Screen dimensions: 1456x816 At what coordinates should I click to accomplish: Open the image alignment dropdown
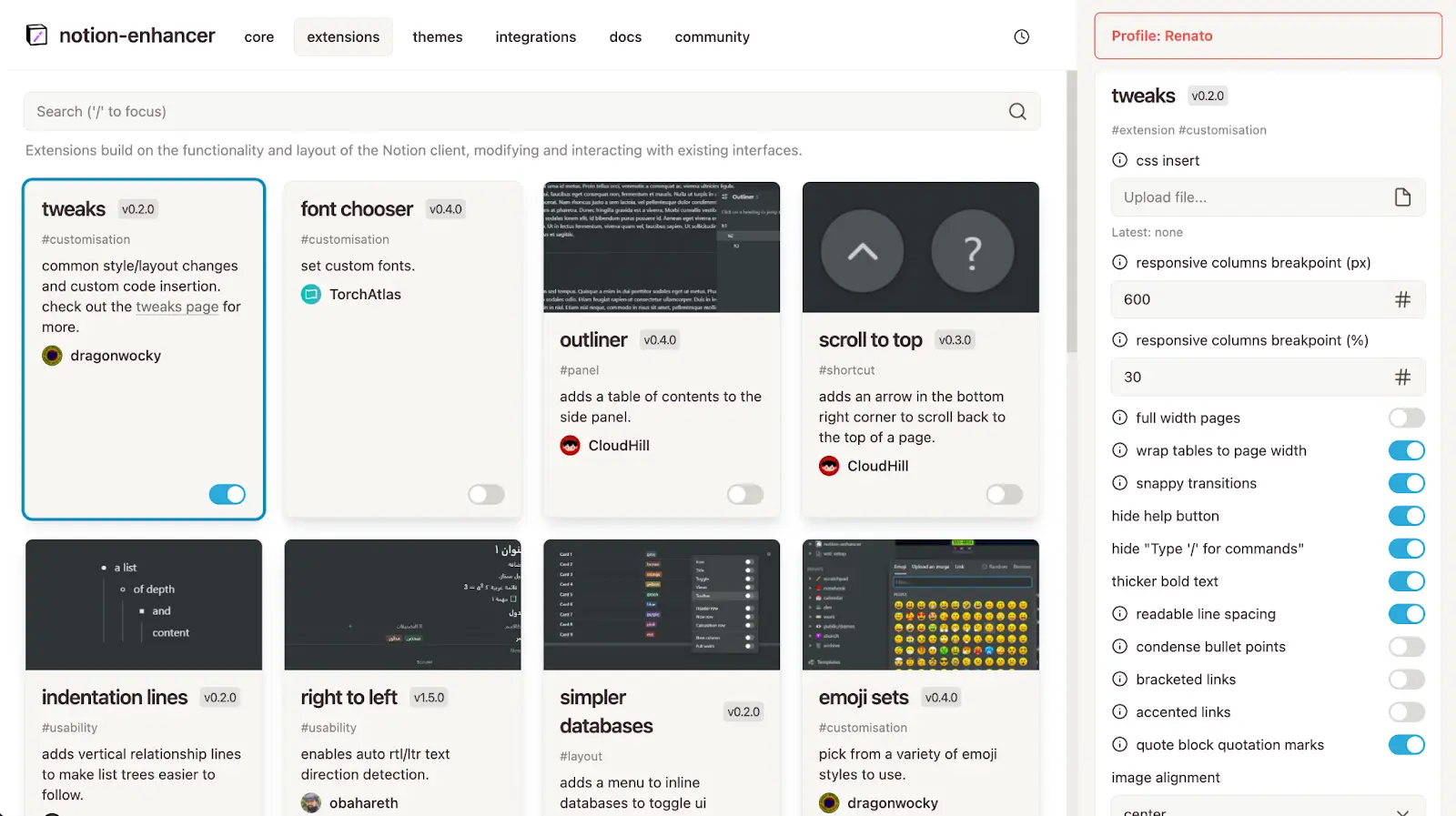[x=1268, y=806]
